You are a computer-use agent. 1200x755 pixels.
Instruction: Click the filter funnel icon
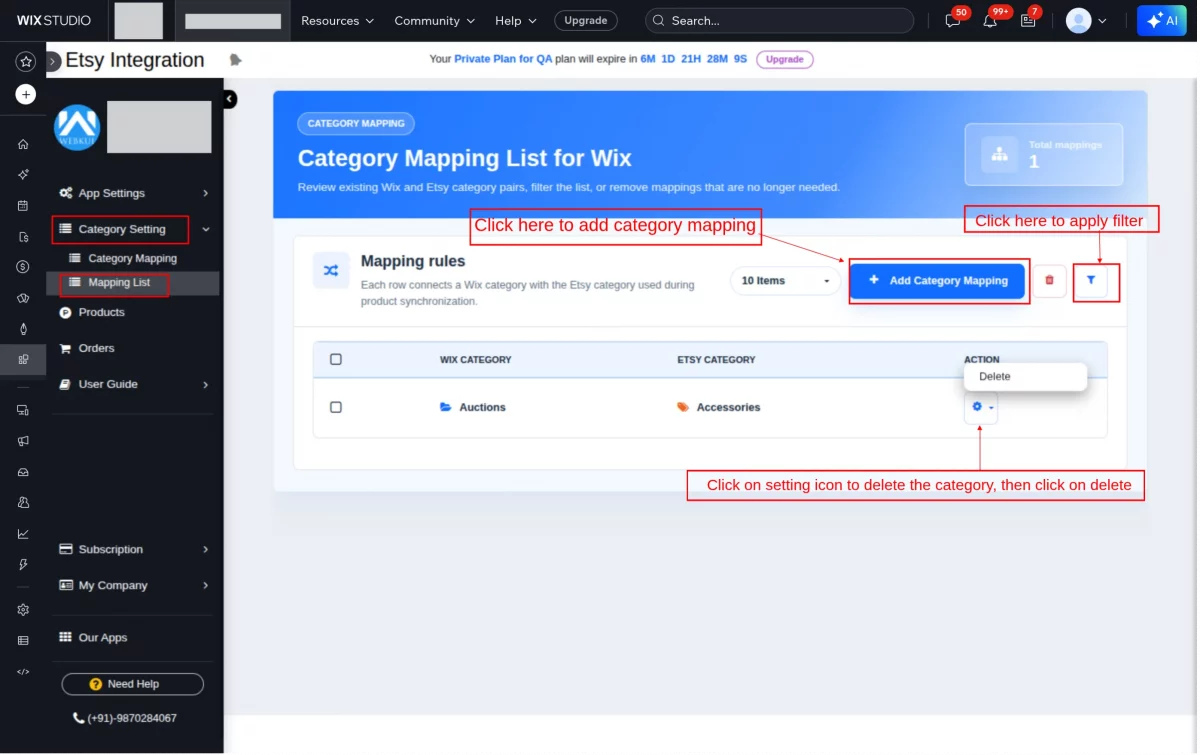click(x=1091, y=281)
